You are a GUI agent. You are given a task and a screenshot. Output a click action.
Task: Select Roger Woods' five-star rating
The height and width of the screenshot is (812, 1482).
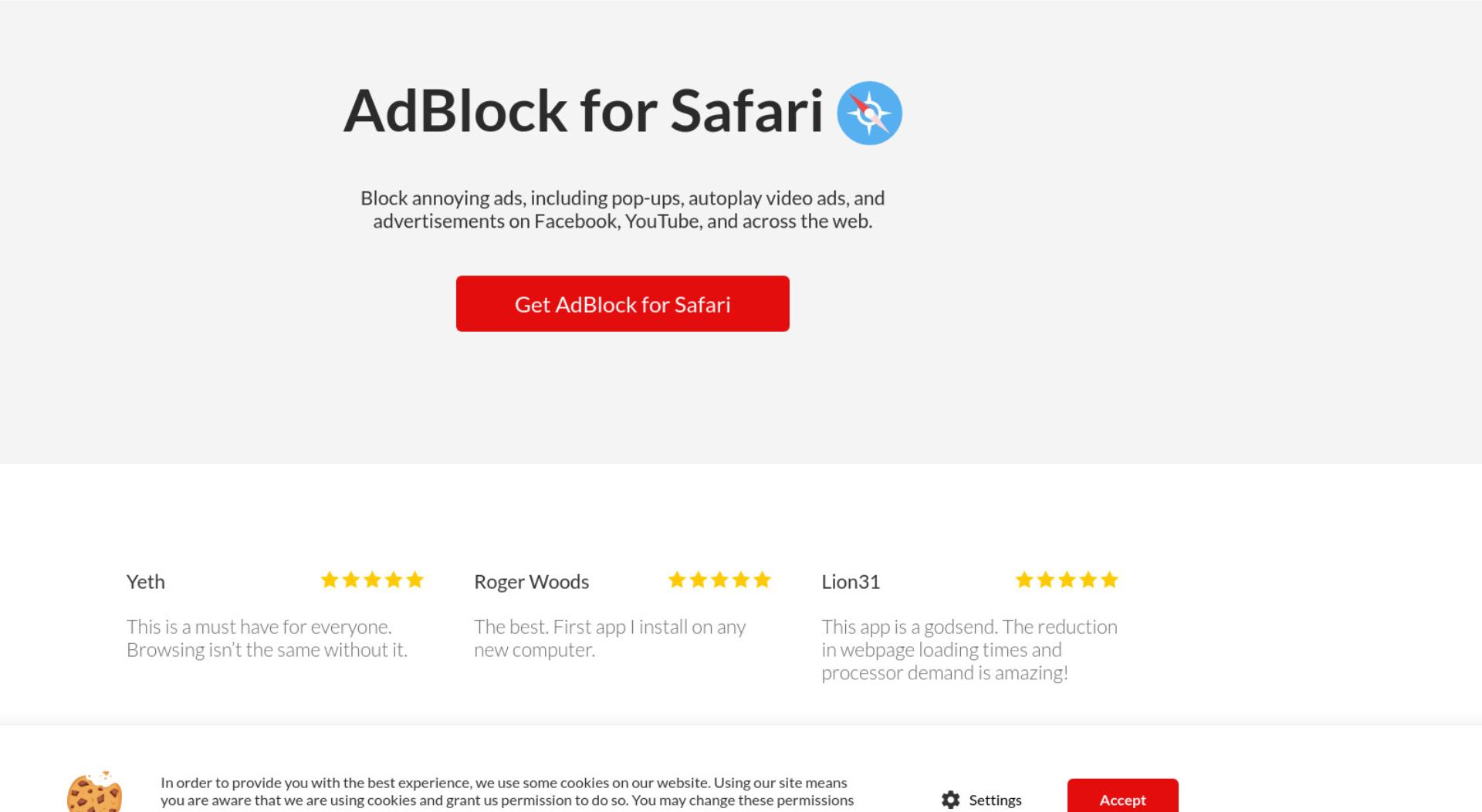719,580
